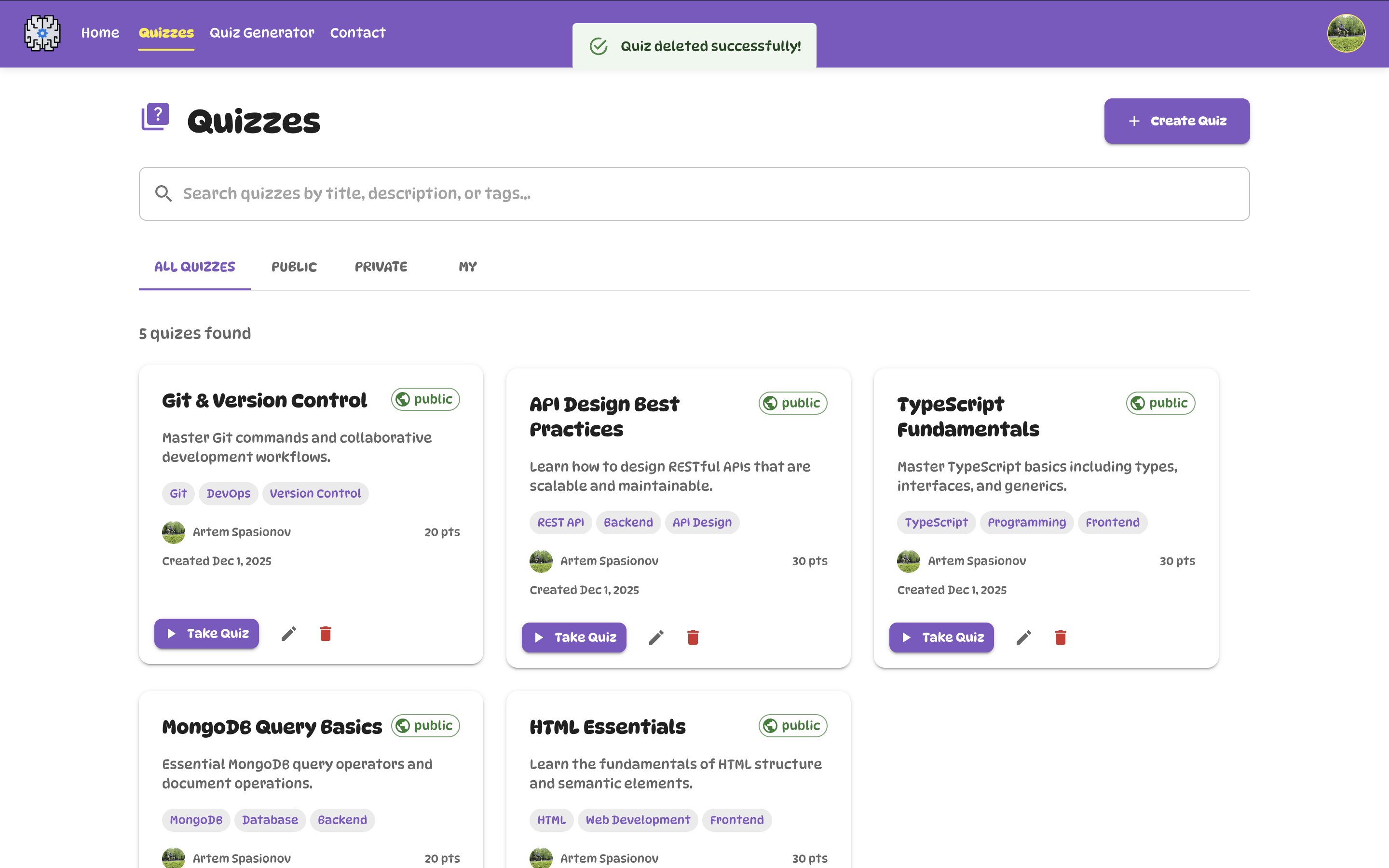1389x868 pixels.
Task: Switch to the MY tab
Action: 467,266
